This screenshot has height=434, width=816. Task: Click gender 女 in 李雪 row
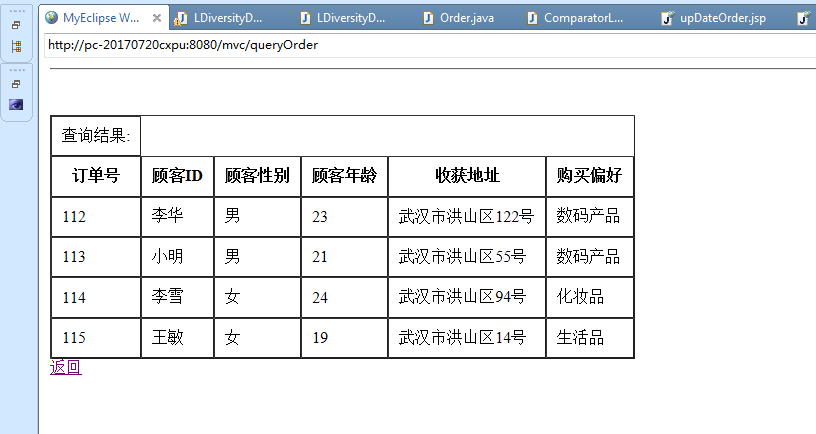click(x=233, y=297)
